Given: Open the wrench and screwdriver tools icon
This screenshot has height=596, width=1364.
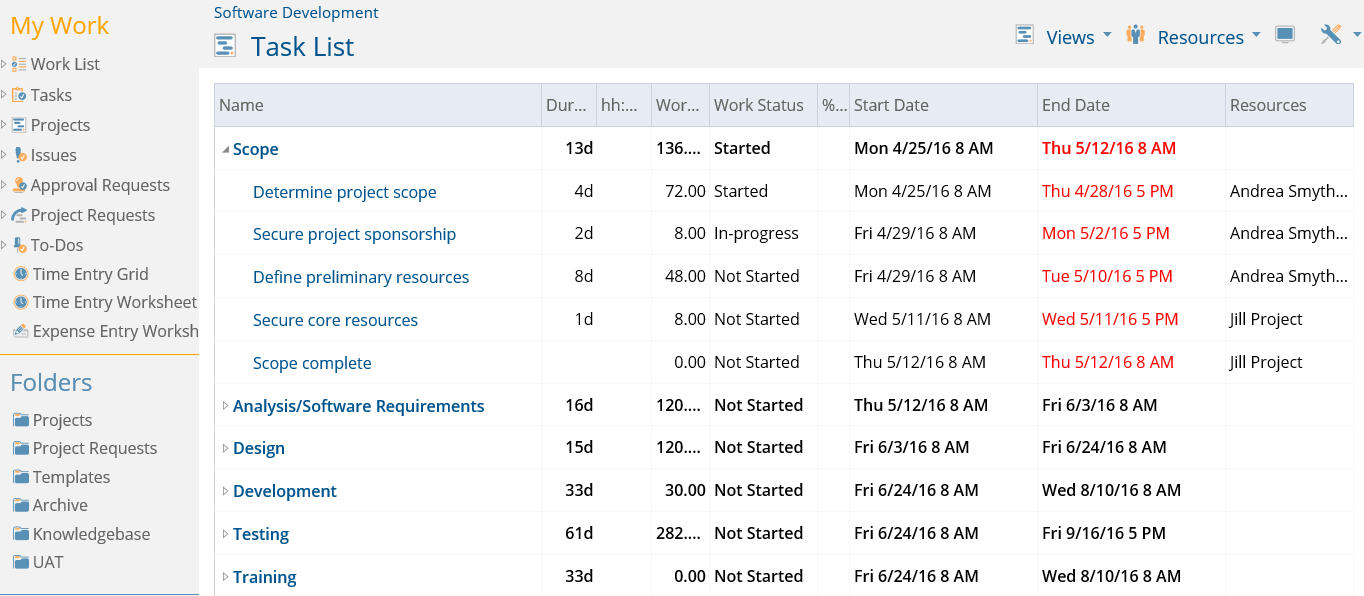Looking at the screenshot, I should pos(1331,35).
